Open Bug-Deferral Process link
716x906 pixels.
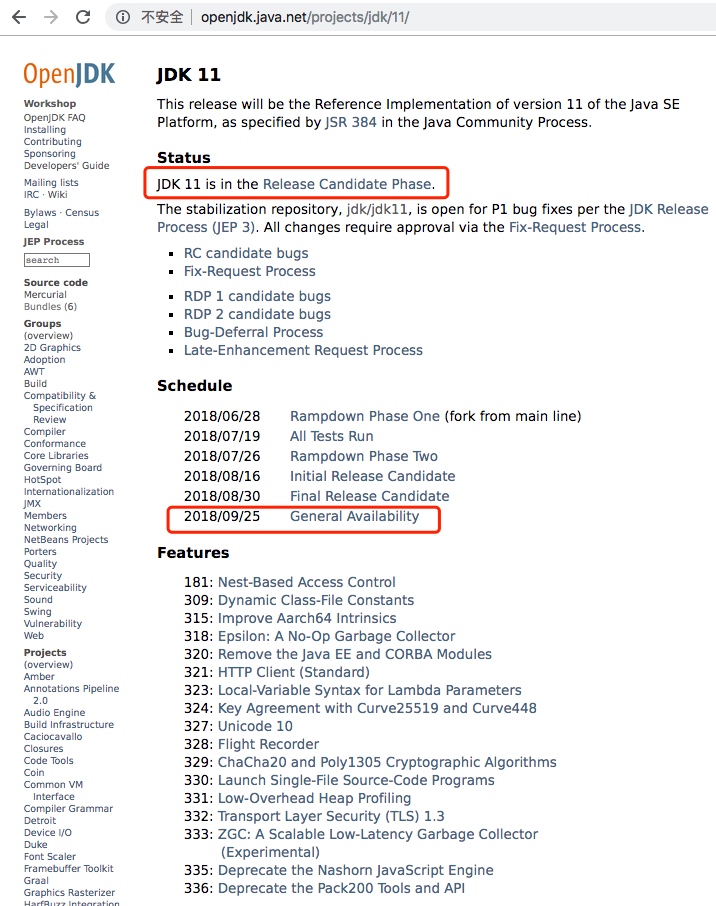click(253, 332)
